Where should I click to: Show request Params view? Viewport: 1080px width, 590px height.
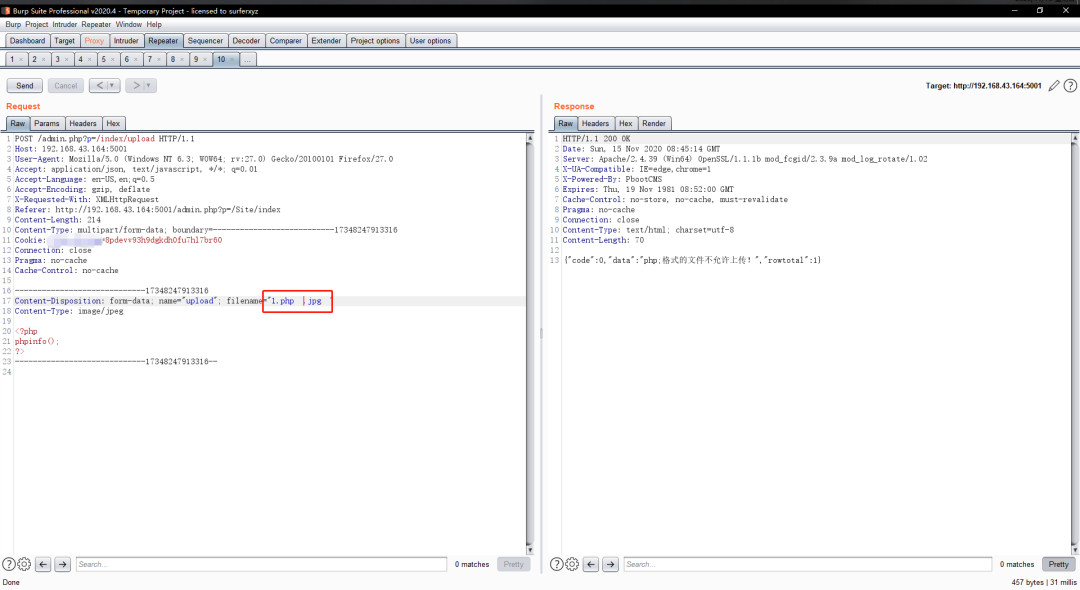47,123
